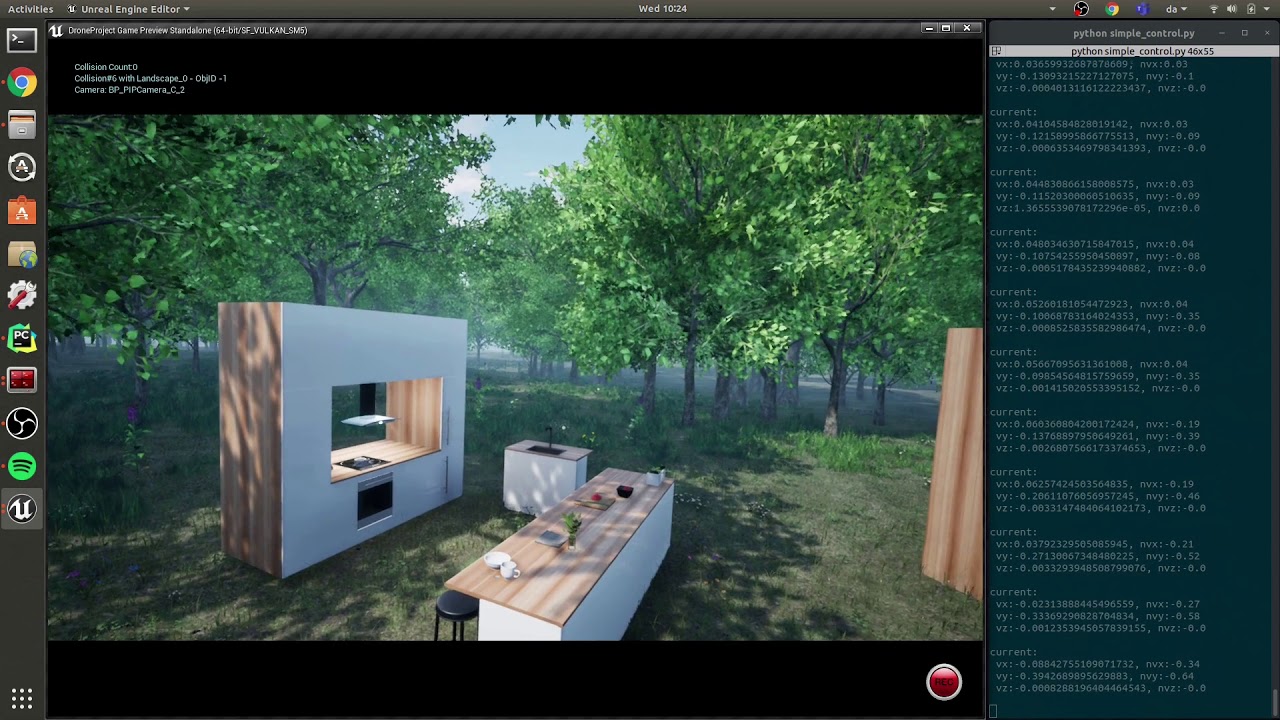Click terminal line 'vz:-0.0004013116122223437, nvz:-0.0'
Image resolution: width=1280 pixels, height=720 pixels.
point(1101,88)
